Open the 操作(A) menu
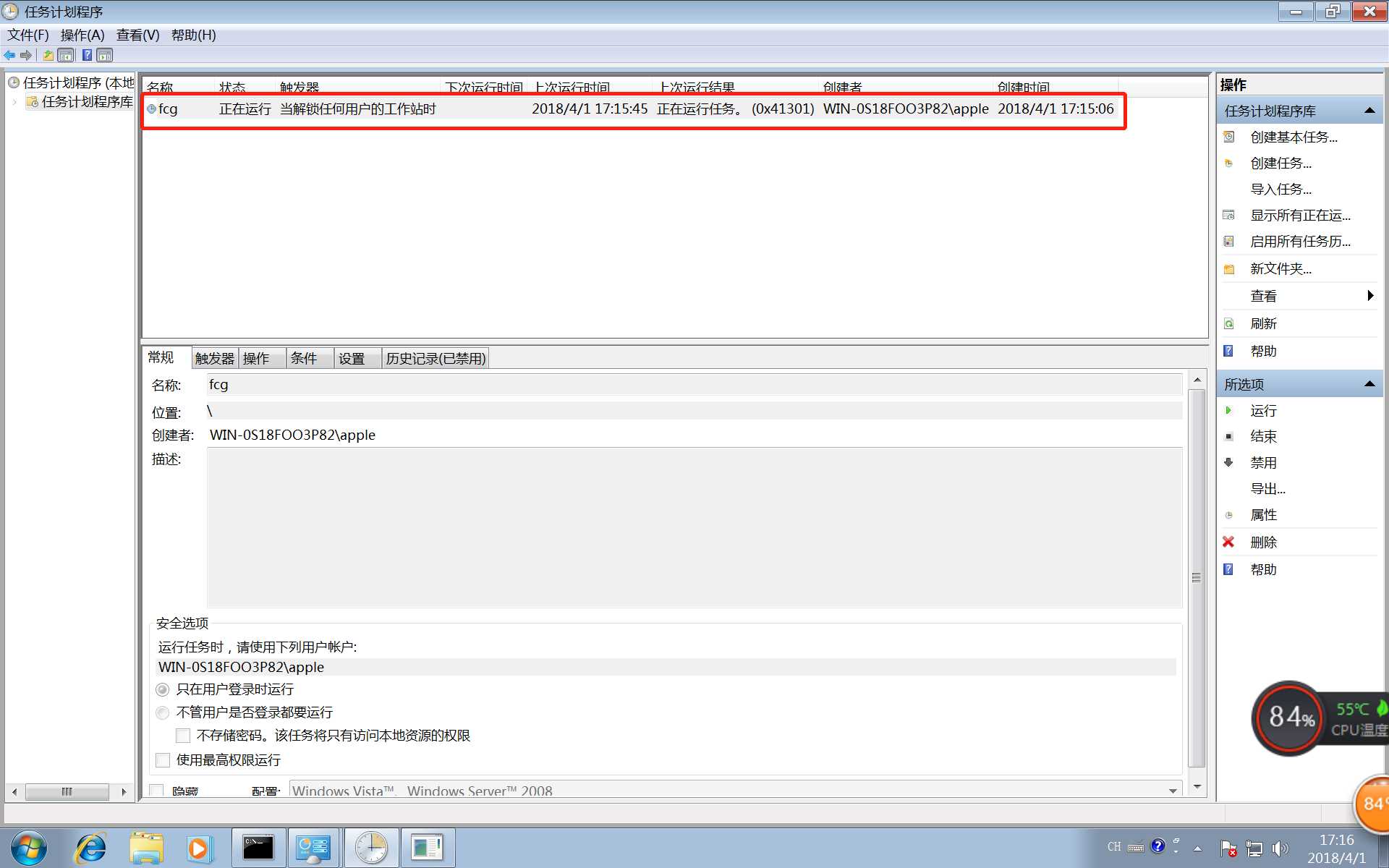Viewport: 1389px width, 868px height. pos(82,35)
